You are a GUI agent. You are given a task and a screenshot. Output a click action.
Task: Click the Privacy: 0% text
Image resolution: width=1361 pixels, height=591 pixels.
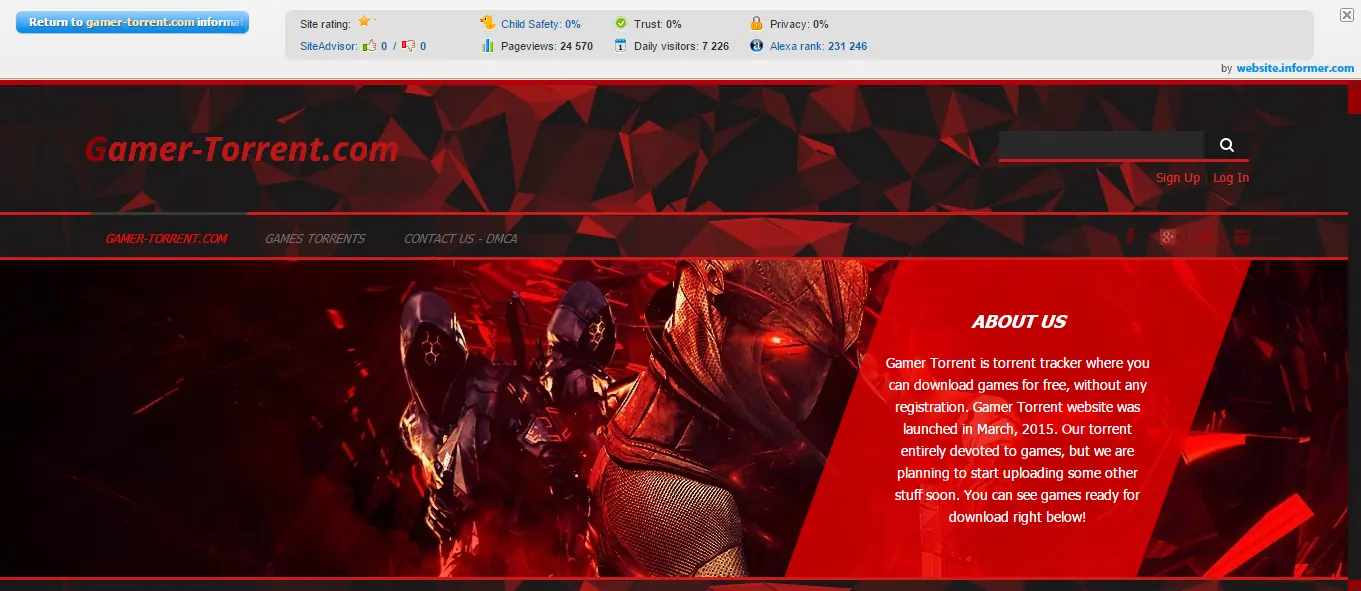pyautogui.click(x=799, y=24)
